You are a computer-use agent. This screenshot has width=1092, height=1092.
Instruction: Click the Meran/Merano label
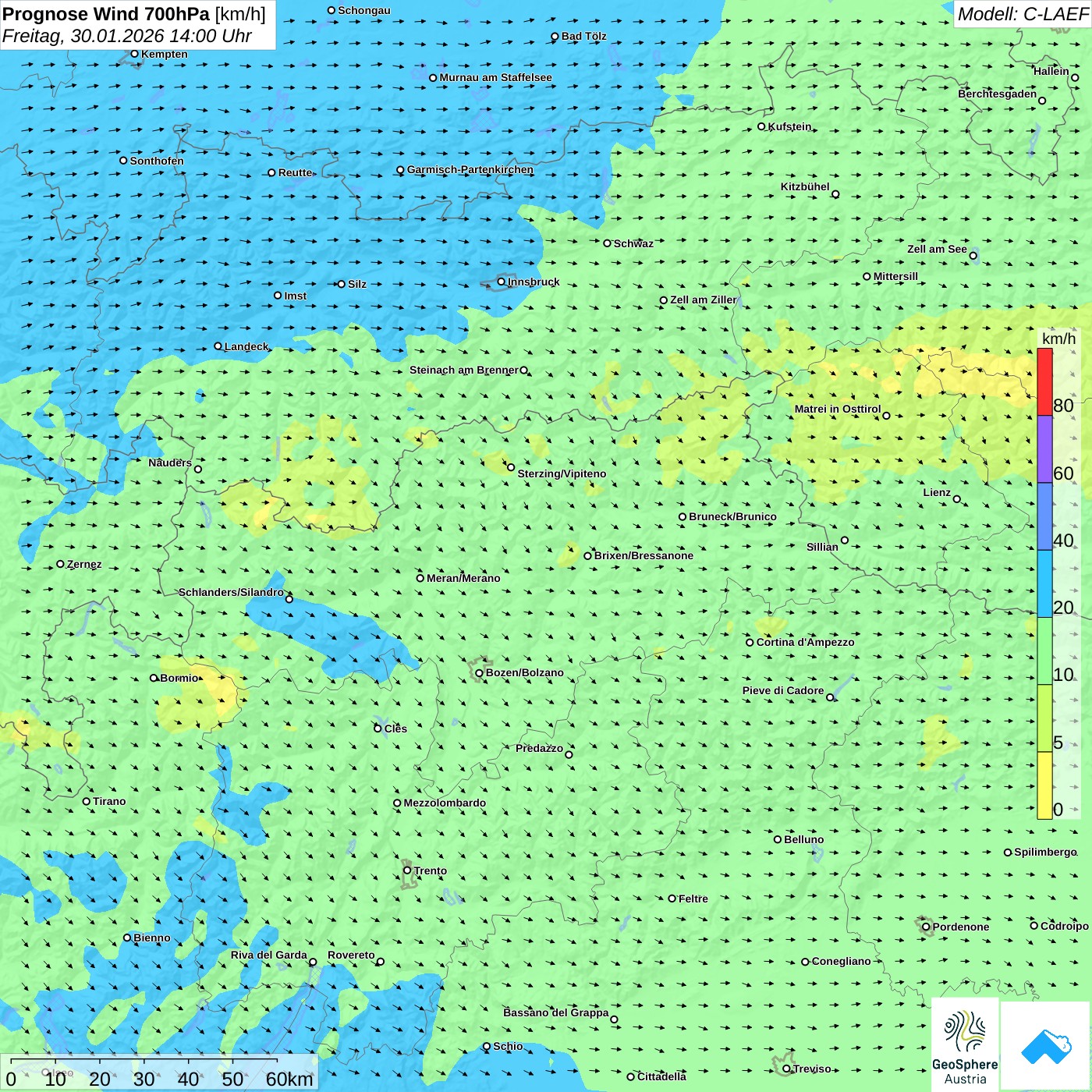[463, 578]
